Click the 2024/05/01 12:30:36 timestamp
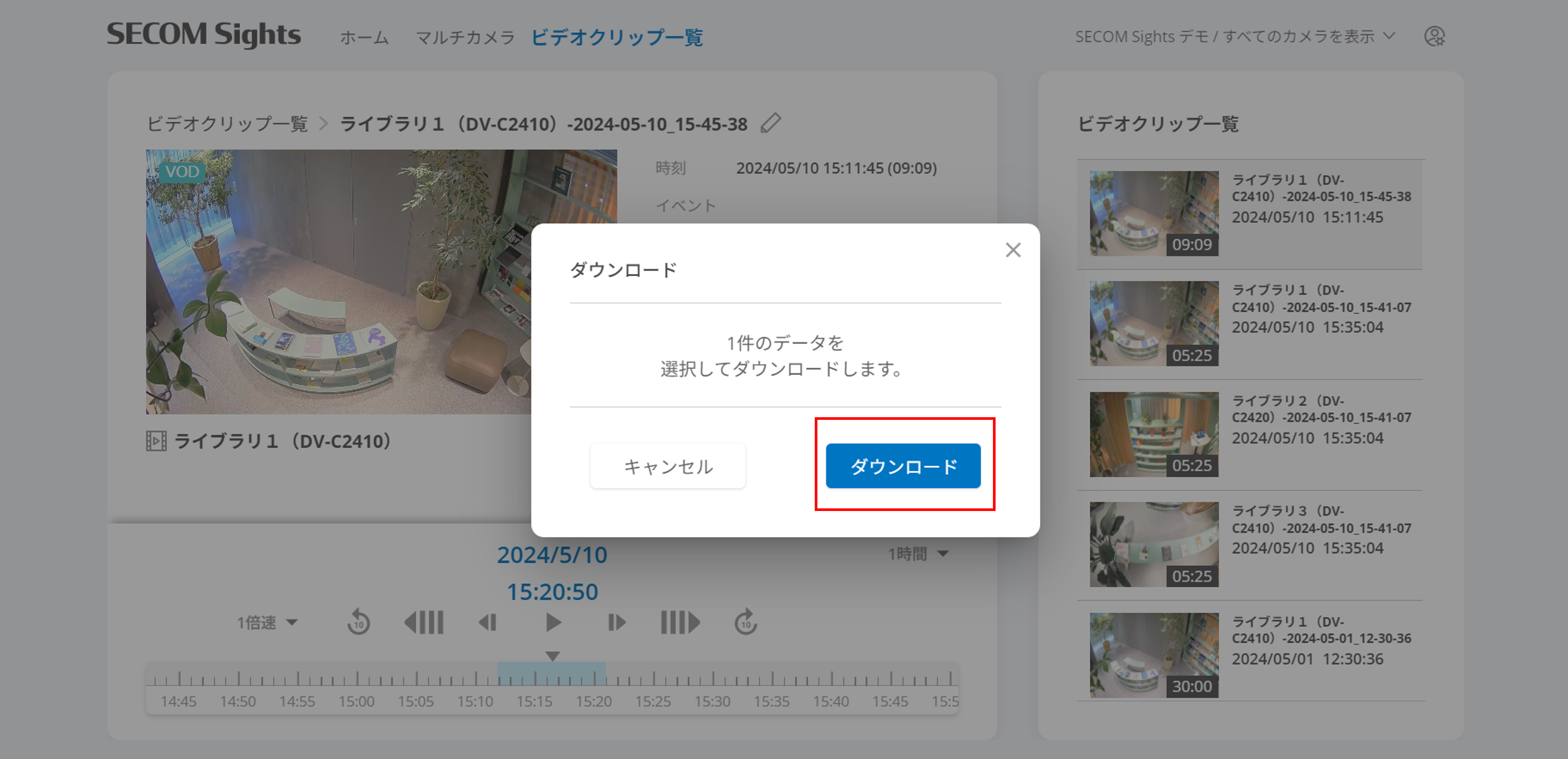Screen dimensions: 1568x759 point(1307,658)
